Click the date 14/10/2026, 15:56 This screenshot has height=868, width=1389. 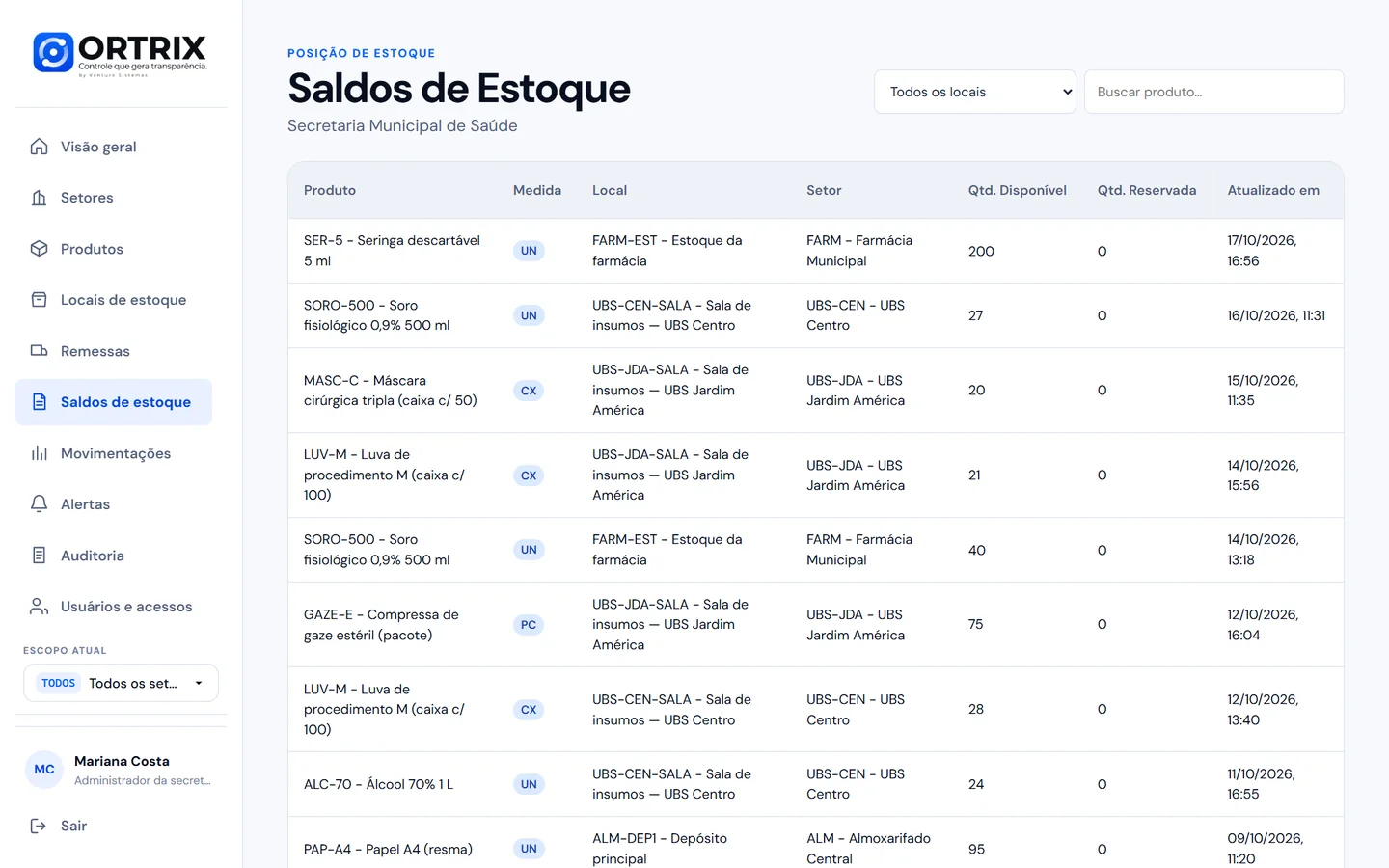click(1263, 475)
